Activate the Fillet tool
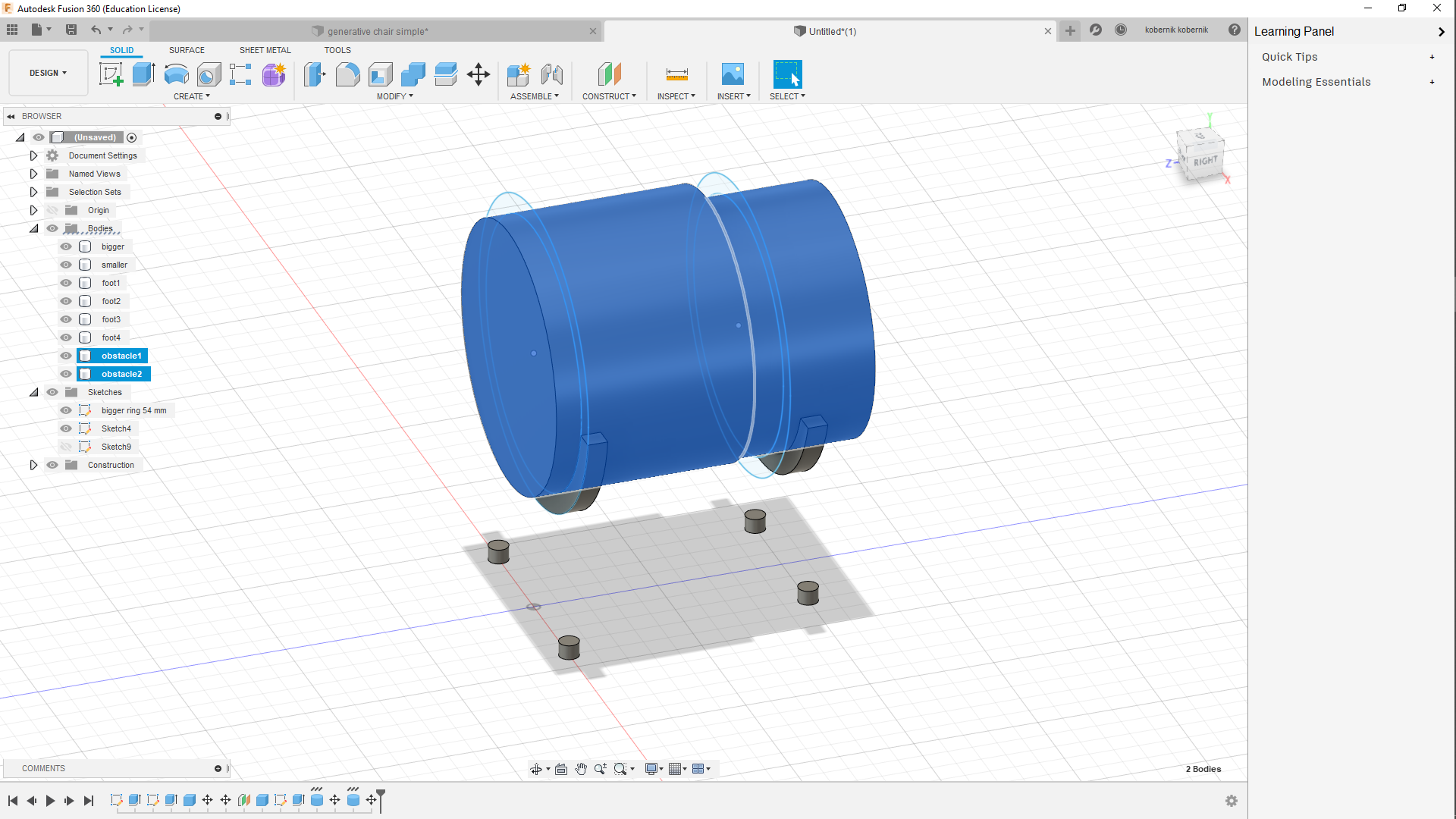This screenshot has height=819, width=1456. click(347, 74)
